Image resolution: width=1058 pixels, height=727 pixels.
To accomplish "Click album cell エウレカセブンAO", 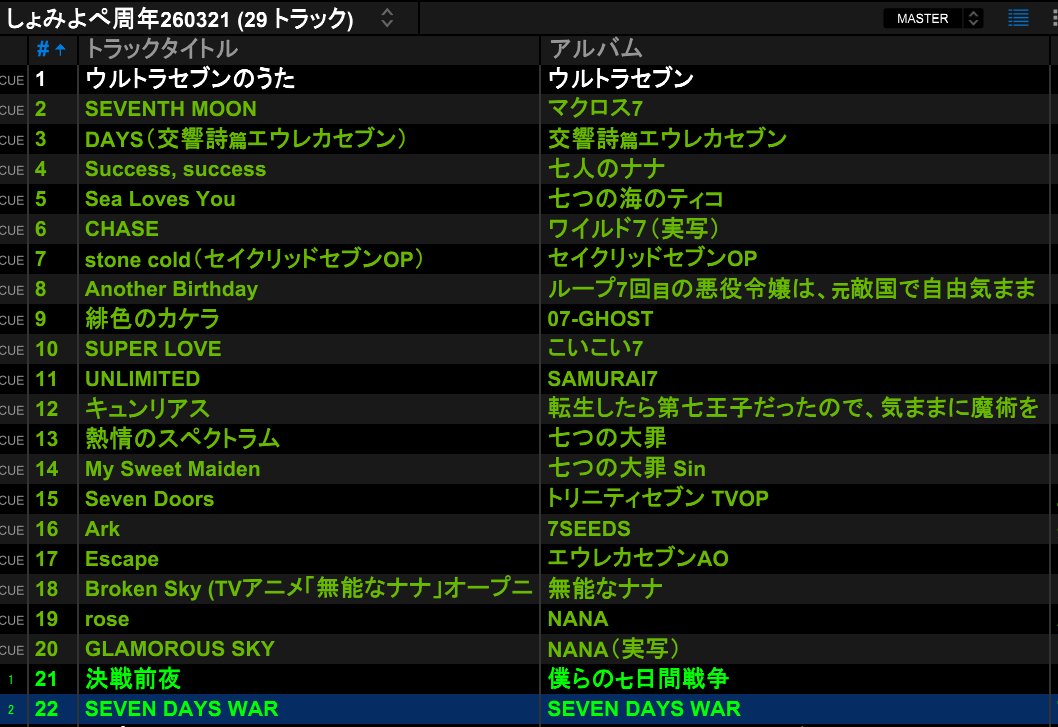I will pos(638,558).
